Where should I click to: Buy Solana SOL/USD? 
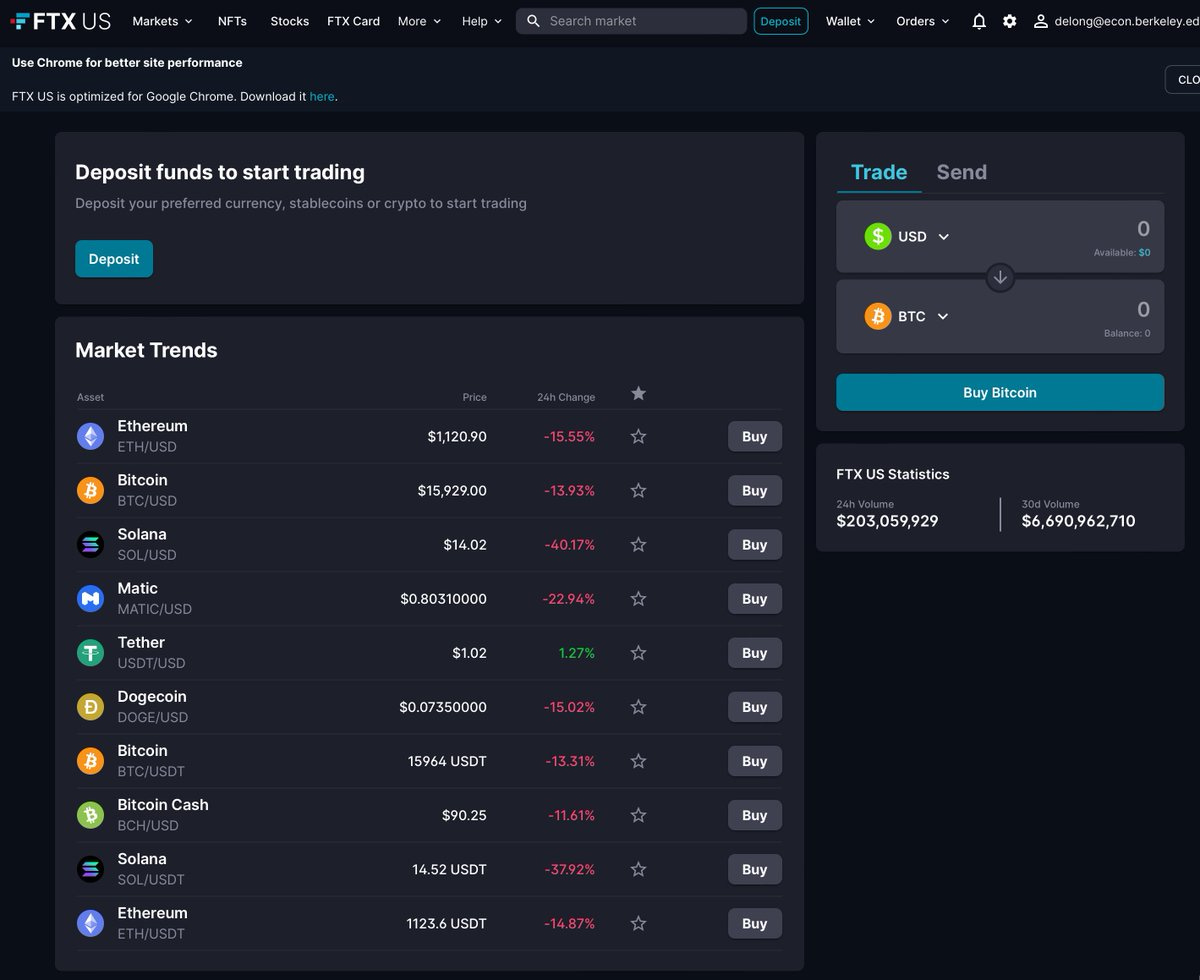click(755, 545)
